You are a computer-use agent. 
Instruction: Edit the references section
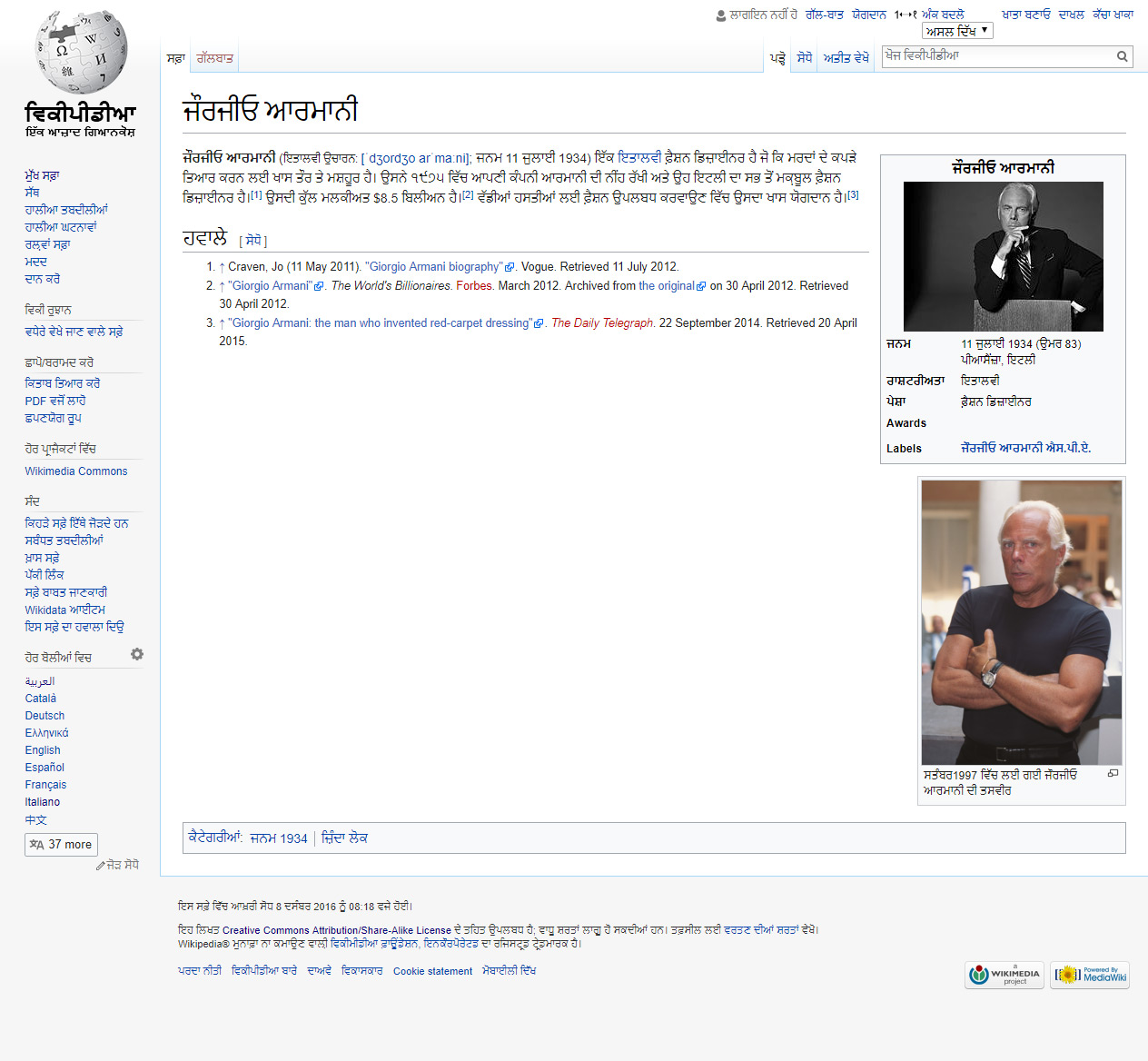pyautogui.click(x=252, y=241)
